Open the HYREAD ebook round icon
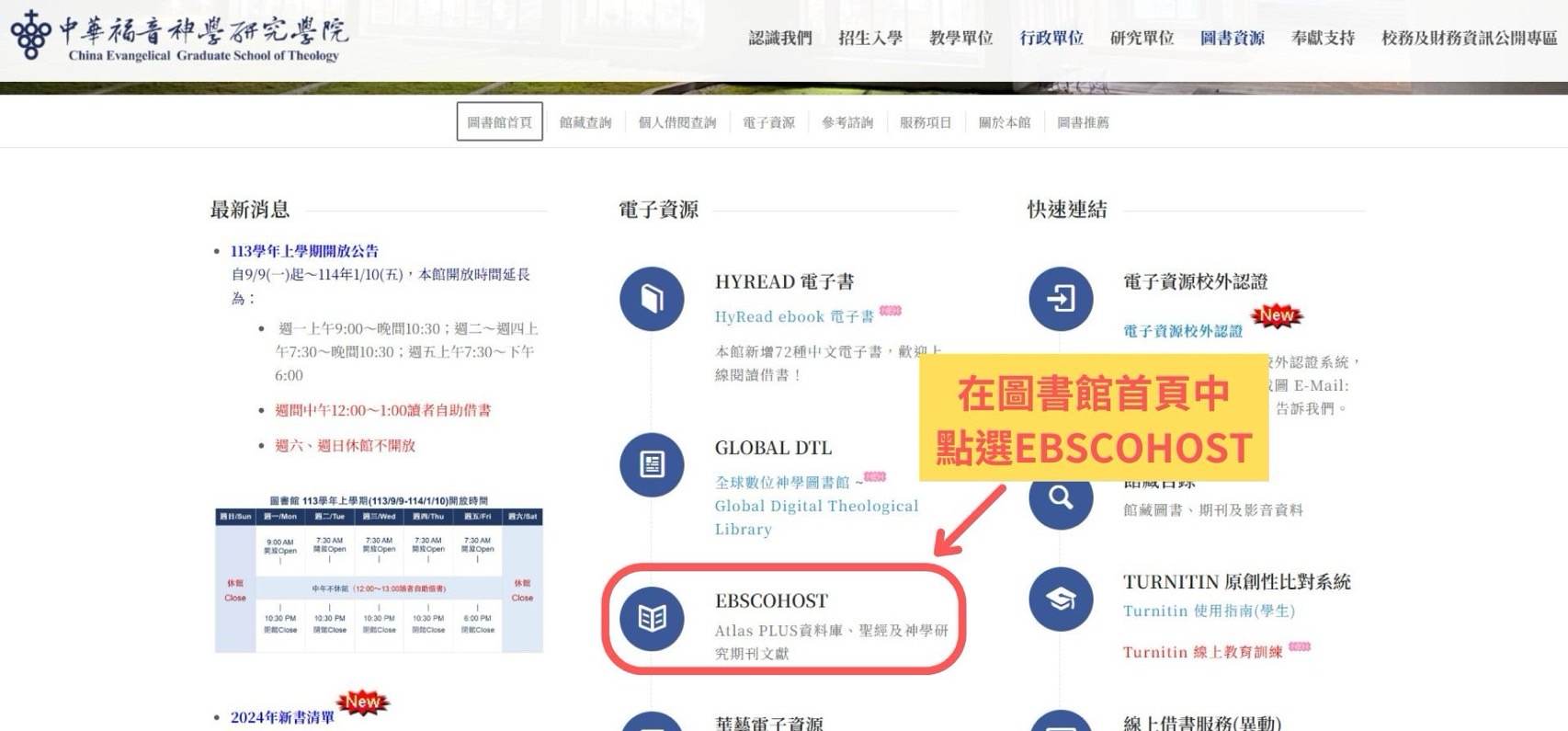Viewport: 1568px width, 731px height. click(652, 299)
